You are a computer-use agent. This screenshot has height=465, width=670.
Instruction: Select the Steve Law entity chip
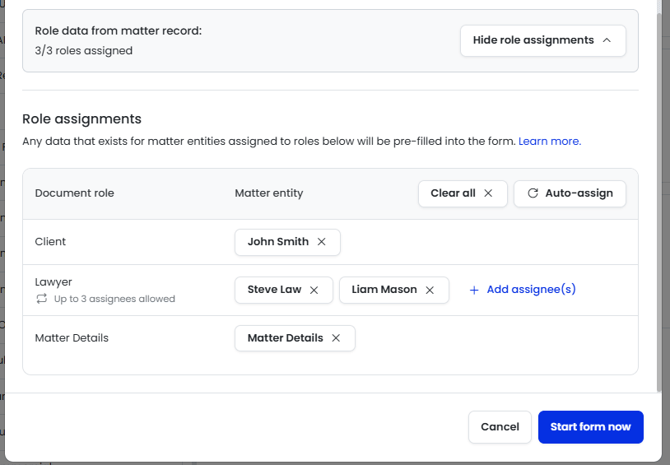click(x=274, y=290)
